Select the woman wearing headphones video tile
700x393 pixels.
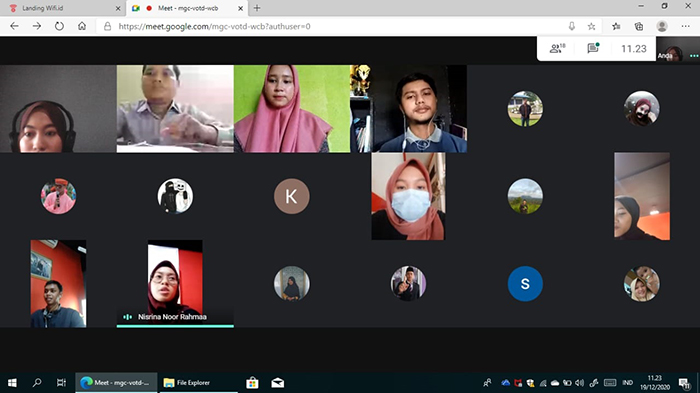pos(58,109)
